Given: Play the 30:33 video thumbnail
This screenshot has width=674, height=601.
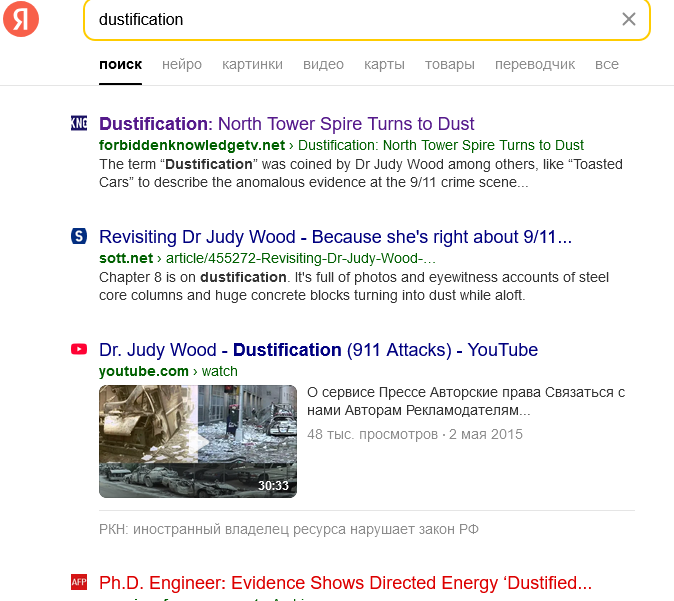Looking at the screenshot, I should (x=198, y=442).
